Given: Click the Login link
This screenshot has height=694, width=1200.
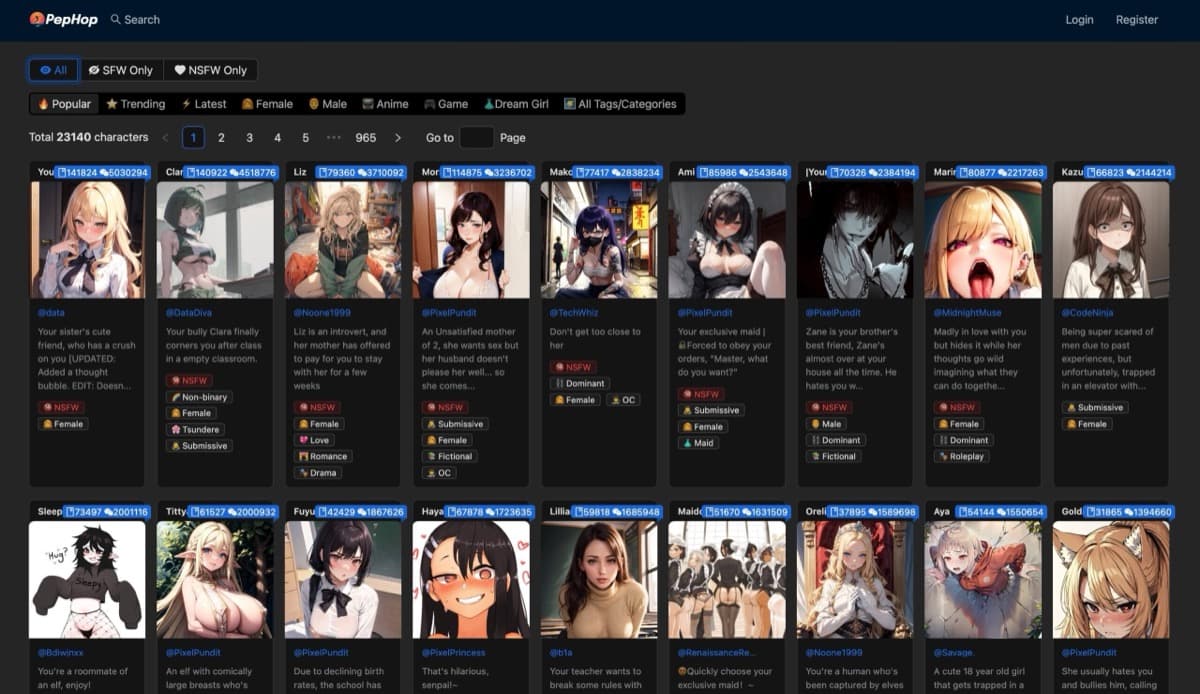Looking at the screenshot, I should point(1079,19).
